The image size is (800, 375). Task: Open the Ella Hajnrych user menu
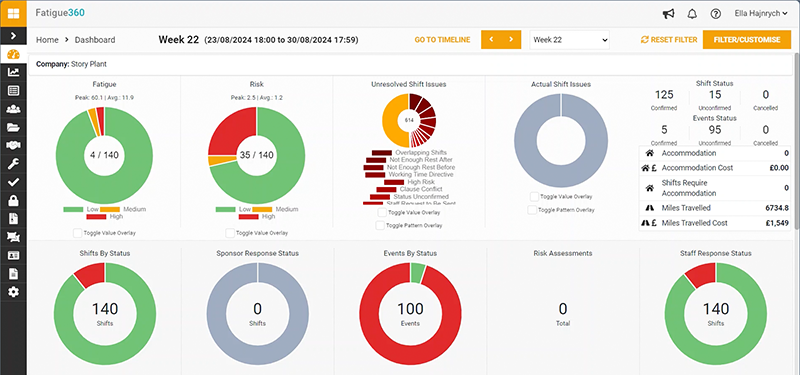coord(761,14)
